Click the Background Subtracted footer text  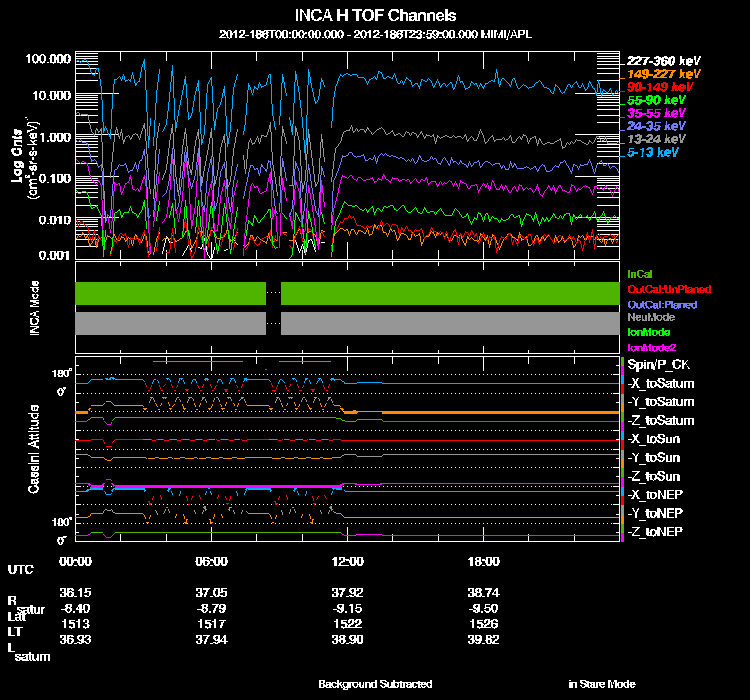[x=375, y=684]
